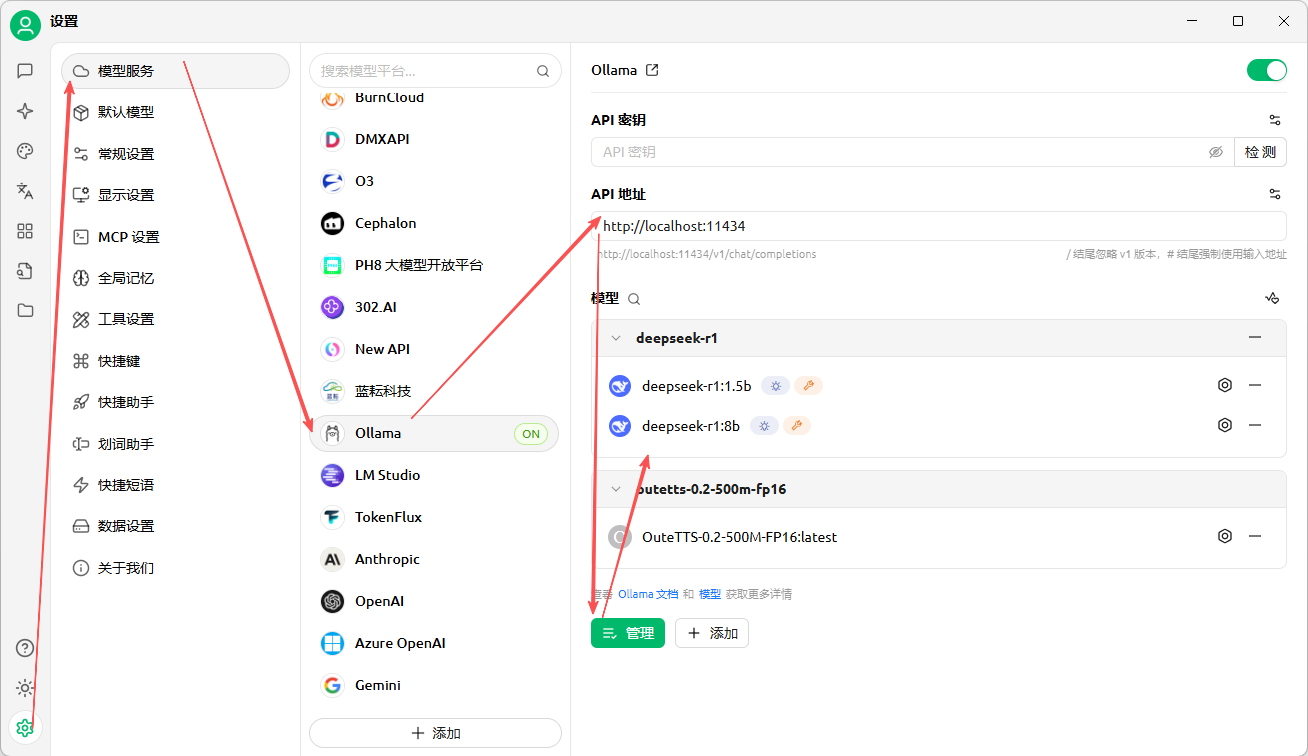Remove deepseek-r1:1.5b model with minus icon

point(1255,385)
